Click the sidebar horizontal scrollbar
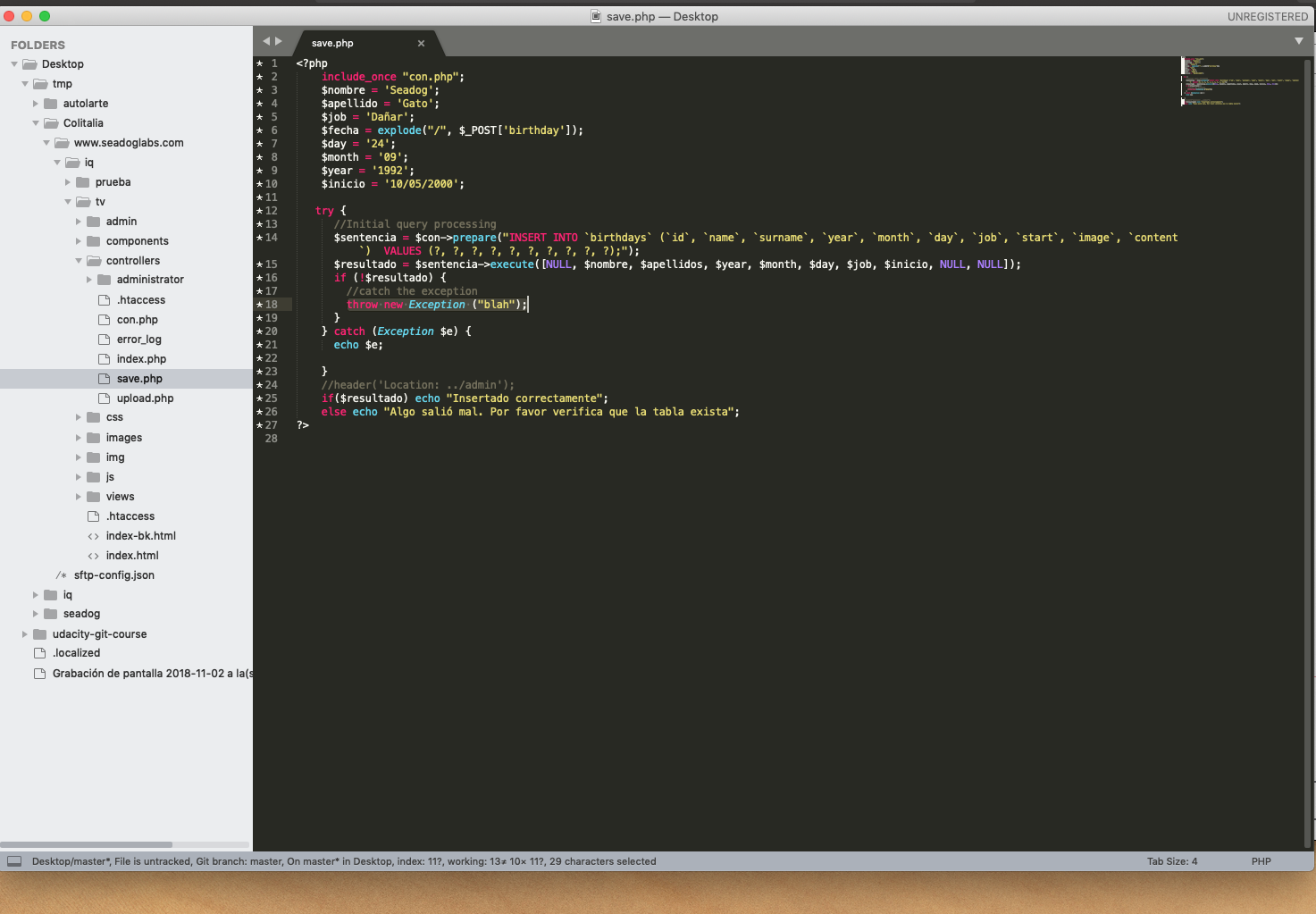This screenshot has height=914, width=1316. pos(87,844)
